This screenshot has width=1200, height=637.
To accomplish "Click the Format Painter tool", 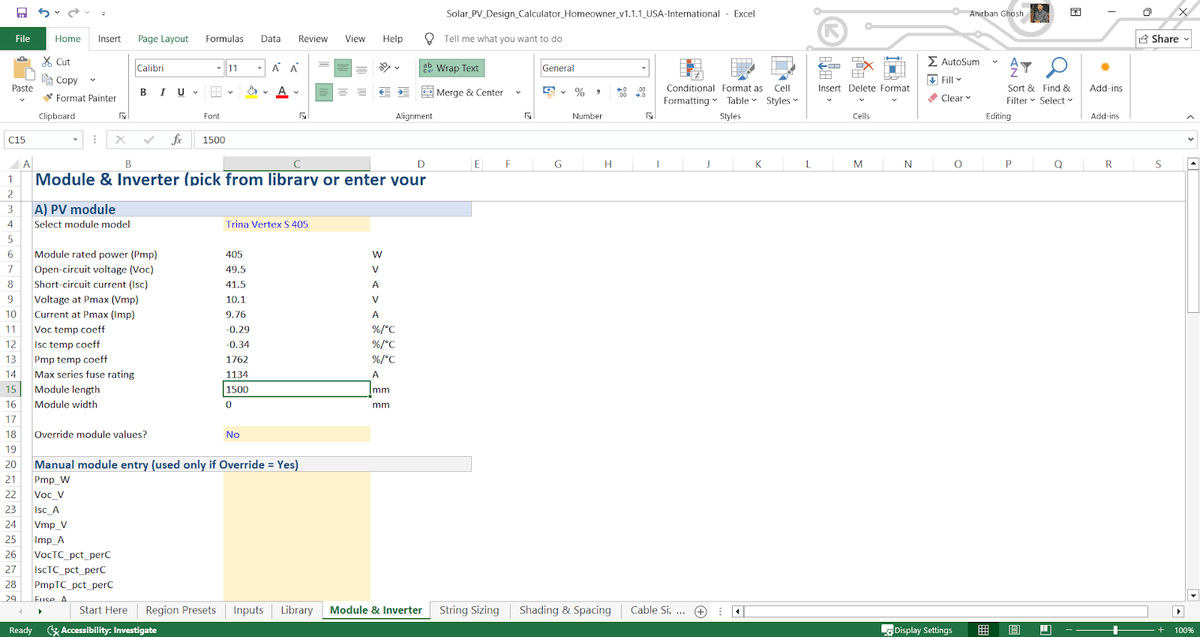I will [x=79, y=98].
